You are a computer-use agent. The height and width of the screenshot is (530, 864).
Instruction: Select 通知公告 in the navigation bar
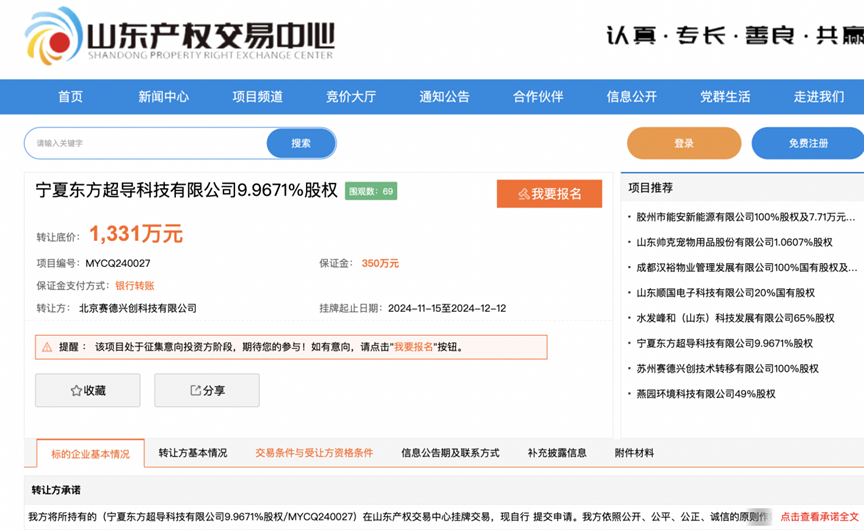pos(444,97)
